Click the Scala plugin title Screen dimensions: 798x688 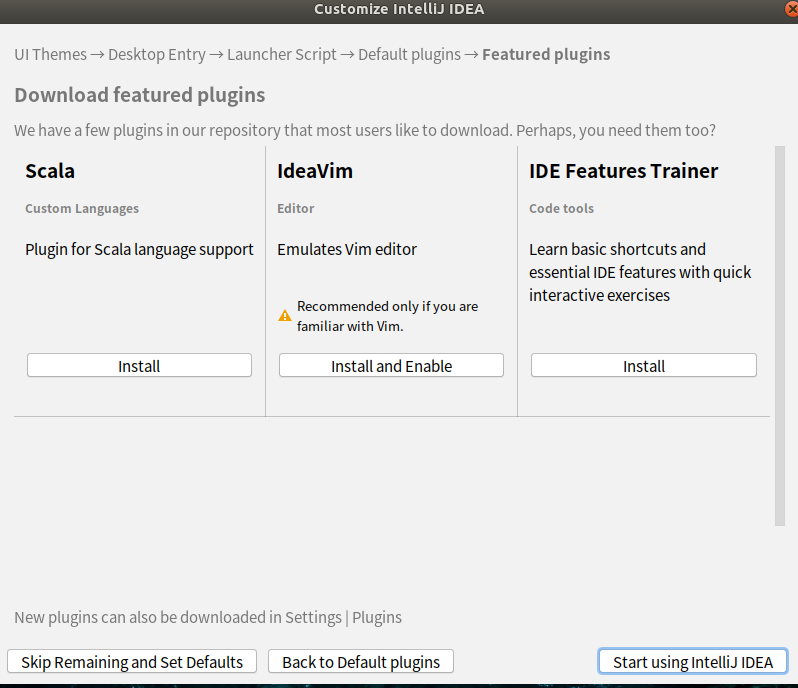50,171
